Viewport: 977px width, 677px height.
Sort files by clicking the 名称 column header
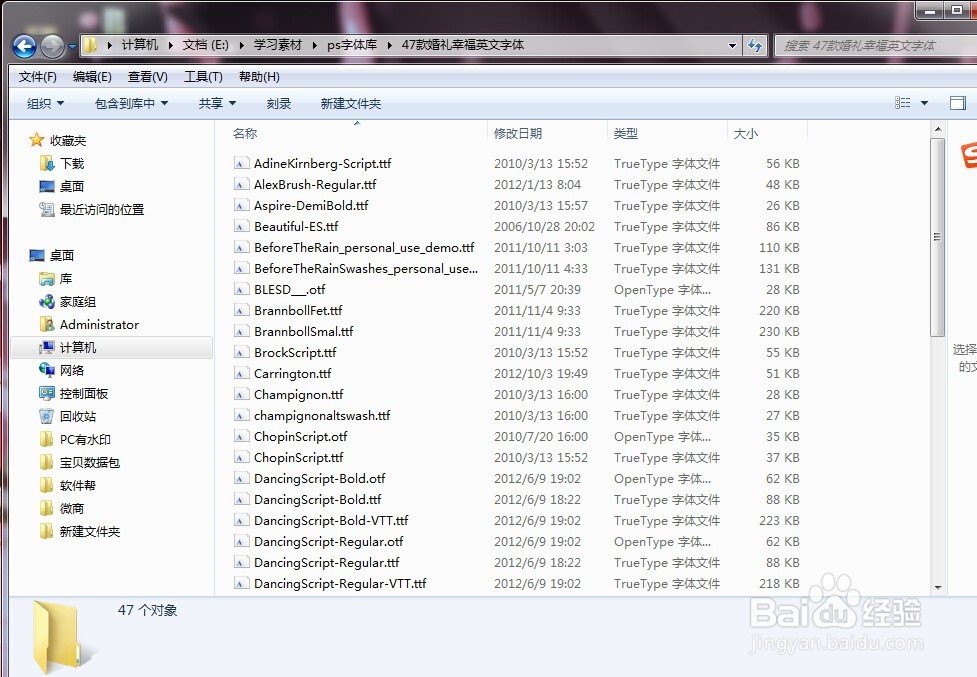coord(246,133)
